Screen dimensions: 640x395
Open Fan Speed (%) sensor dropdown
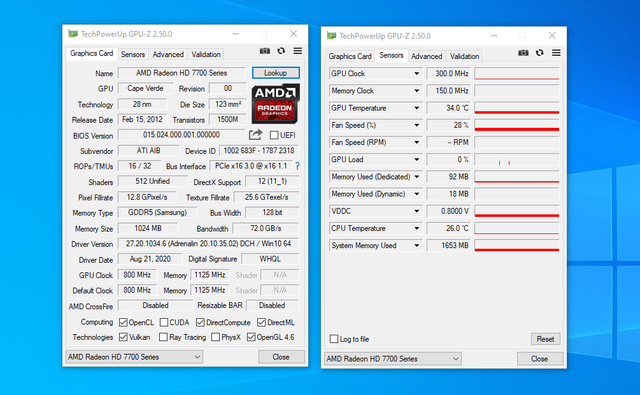(x=416, y=125)
